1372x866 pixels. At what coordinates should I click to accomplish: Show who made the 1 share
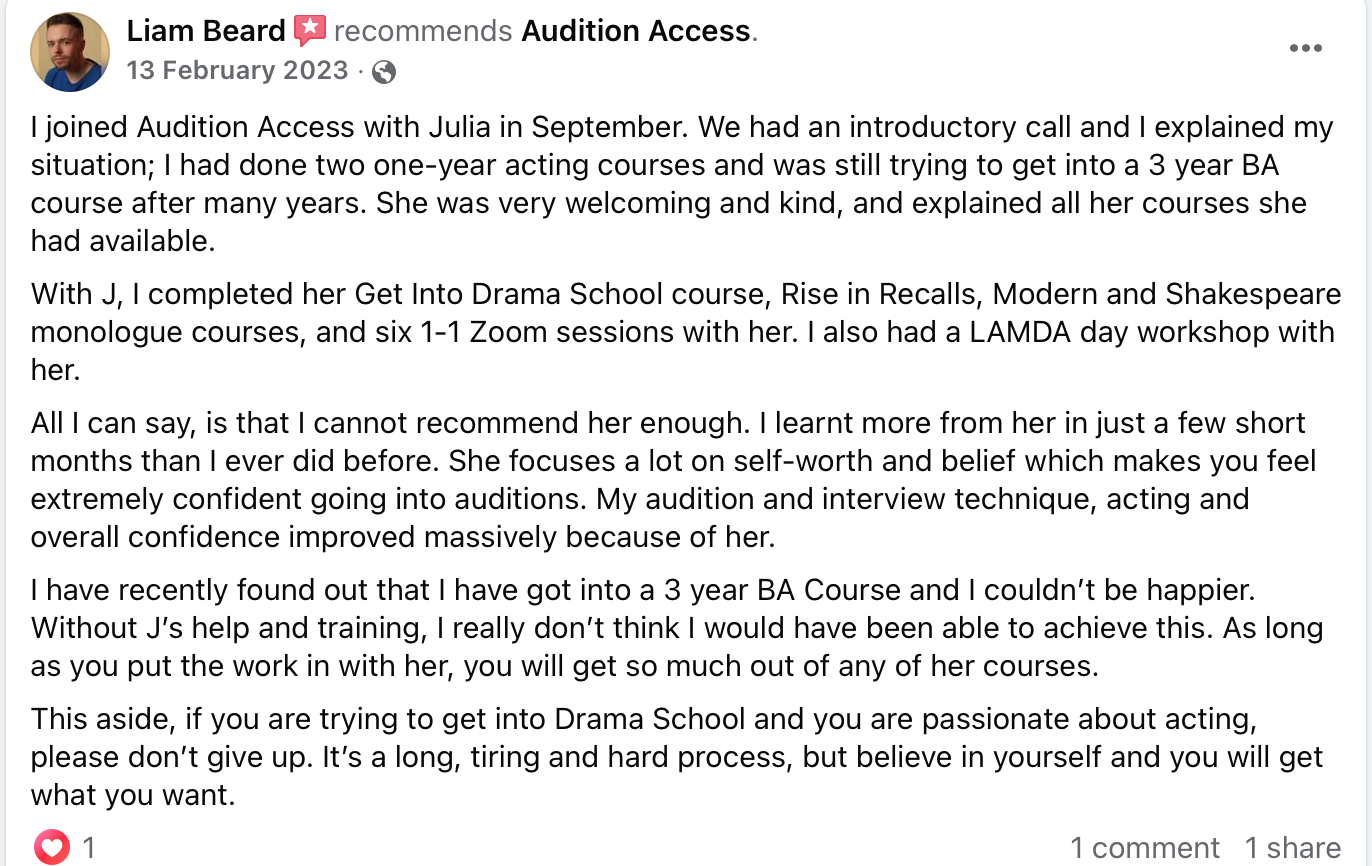pos(1292,848)
